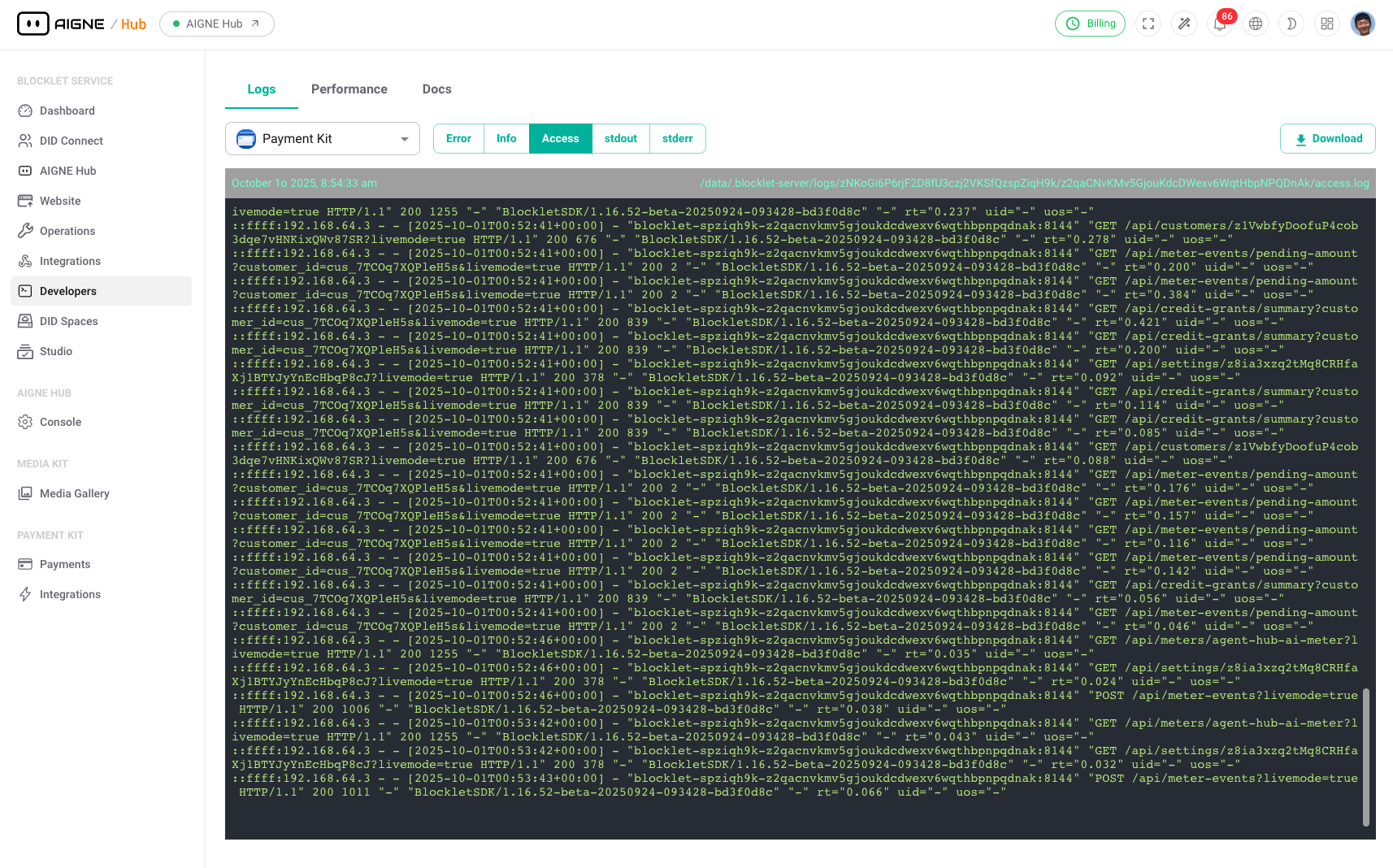The height and width of the screenshot is (868, 1393).
Task: Select Media Gallery in the sidebar
Action: [x=75, y=493]
